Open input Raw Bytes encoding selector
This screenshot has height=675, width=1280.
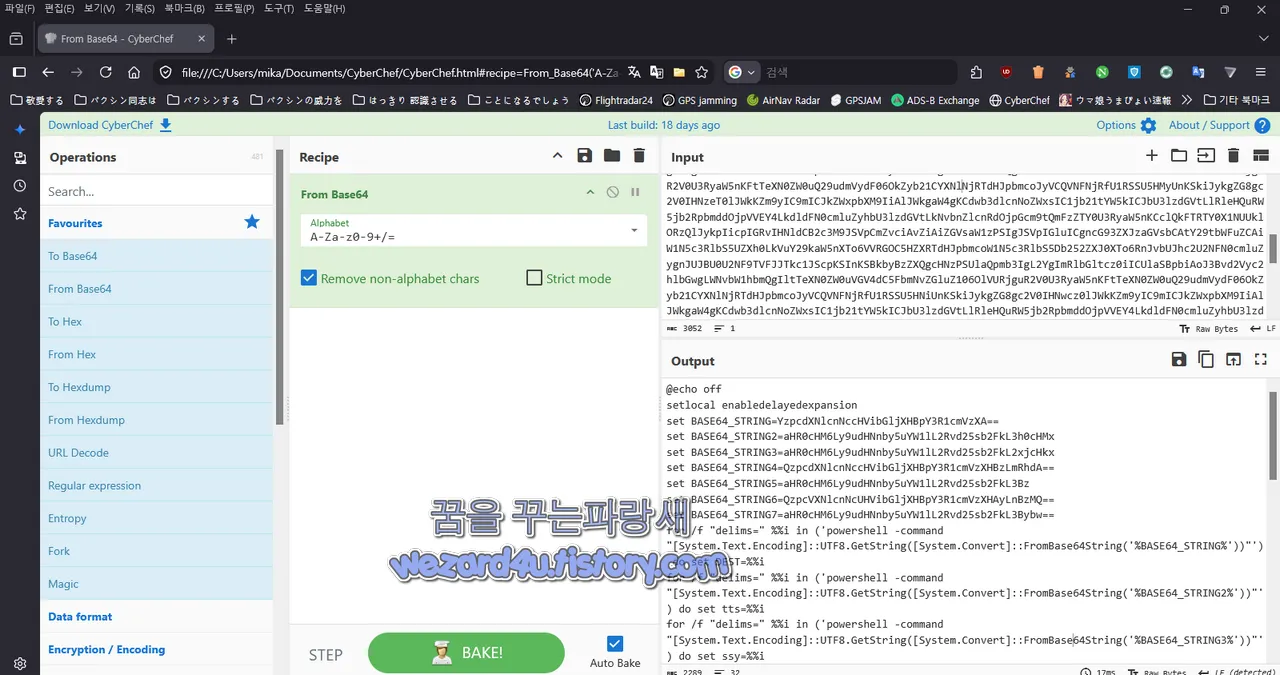tap(1208, 328)
